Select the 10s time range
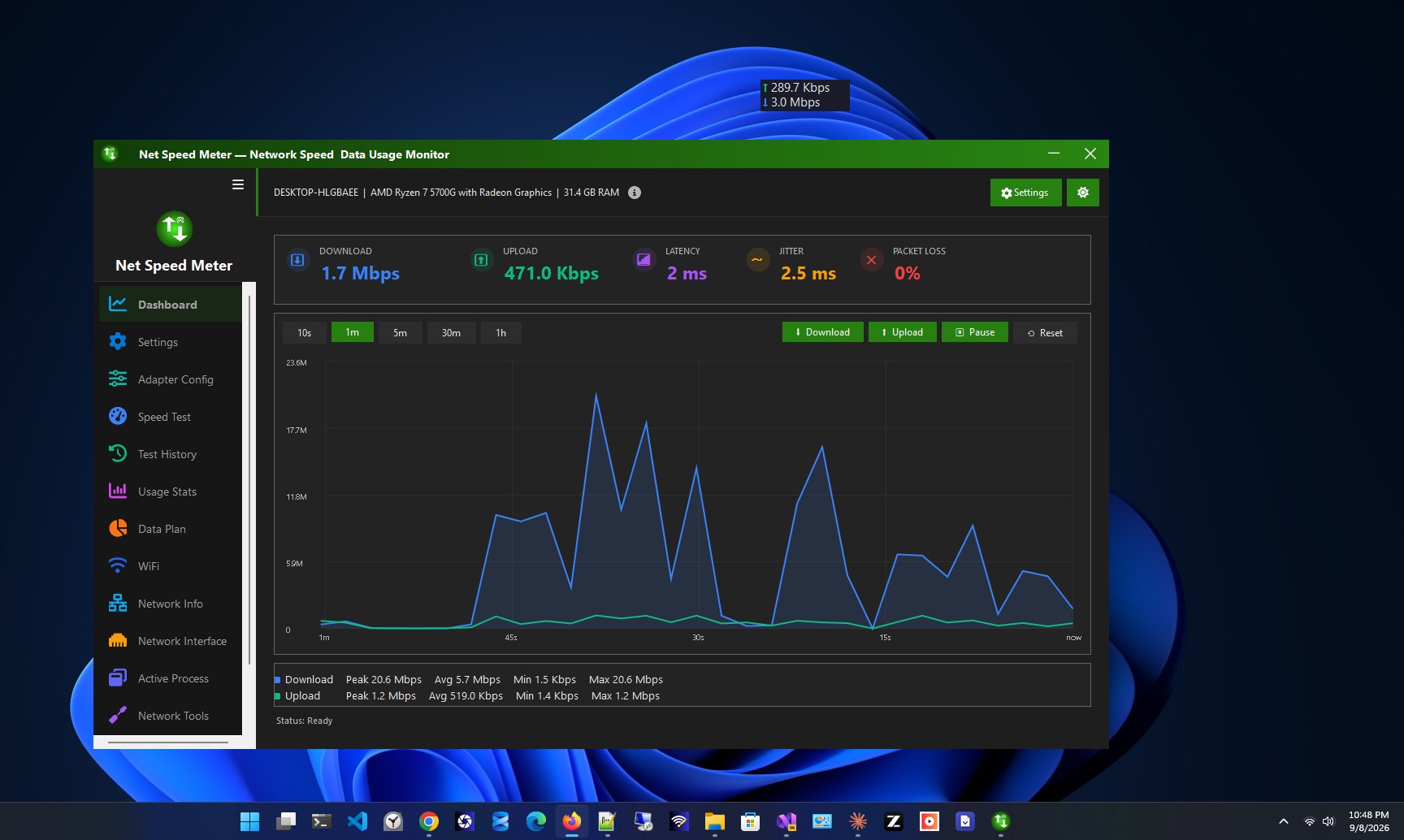Screen dimensions: 1404x840 305,332
